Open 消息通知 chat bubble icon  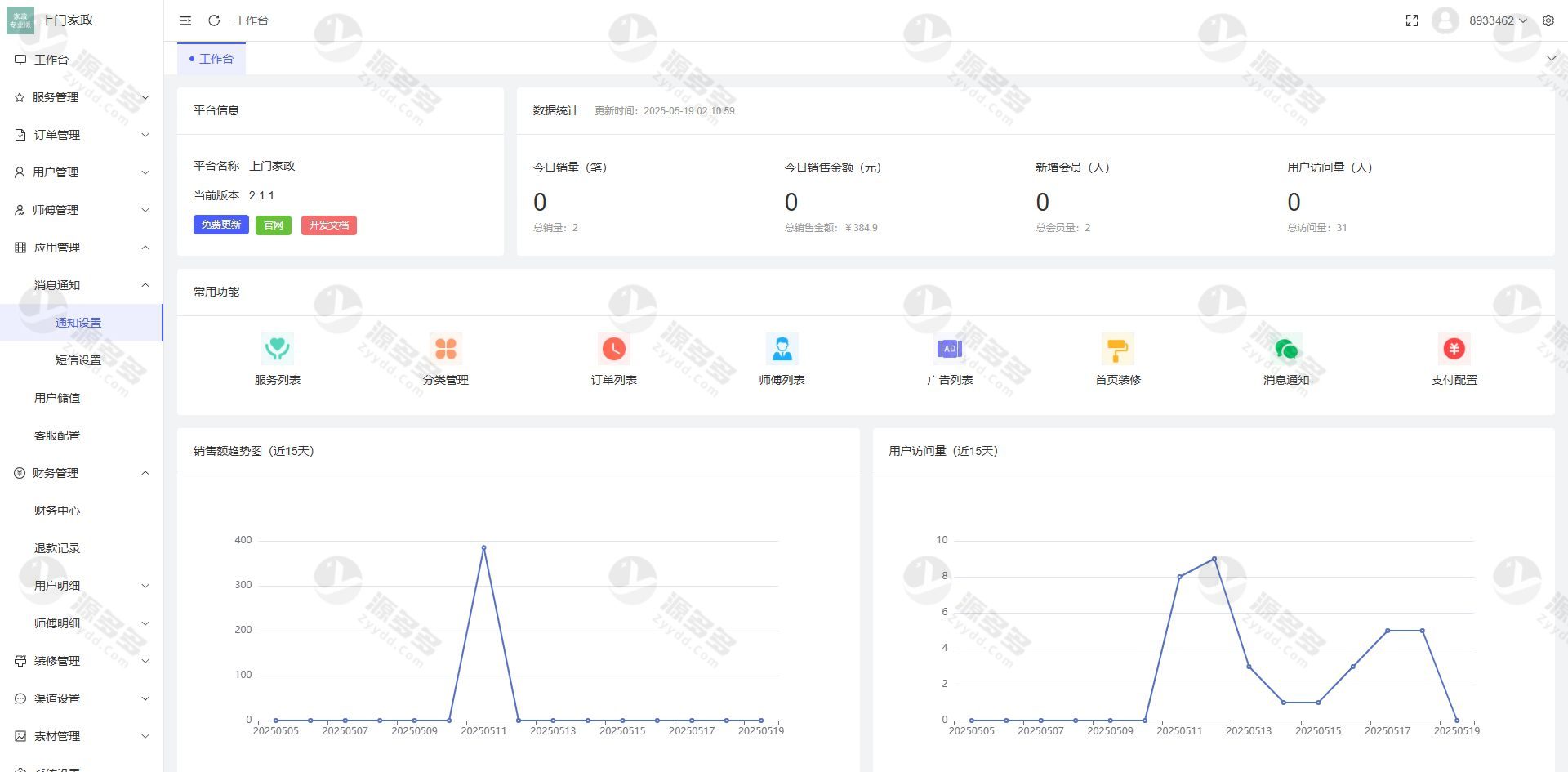(x=1286, y=349)
